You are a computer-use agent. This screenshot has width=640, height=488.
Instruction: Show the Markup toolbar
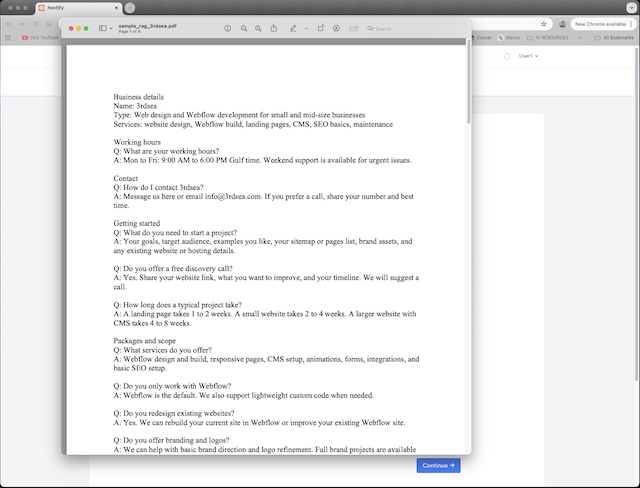point(336,28)
